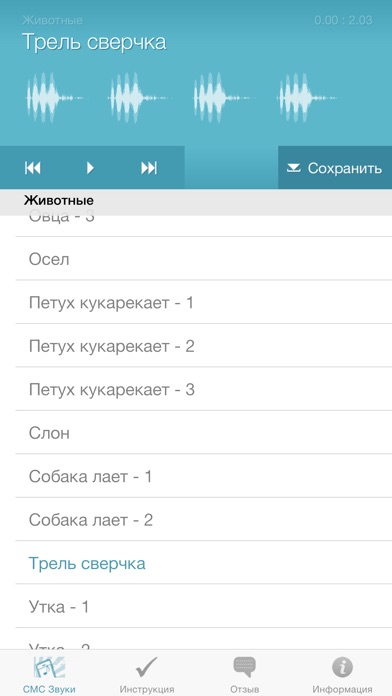This screenshot has width=392, height=696.
Task: Open the Информация tab
Action: (x=342, y=674)
